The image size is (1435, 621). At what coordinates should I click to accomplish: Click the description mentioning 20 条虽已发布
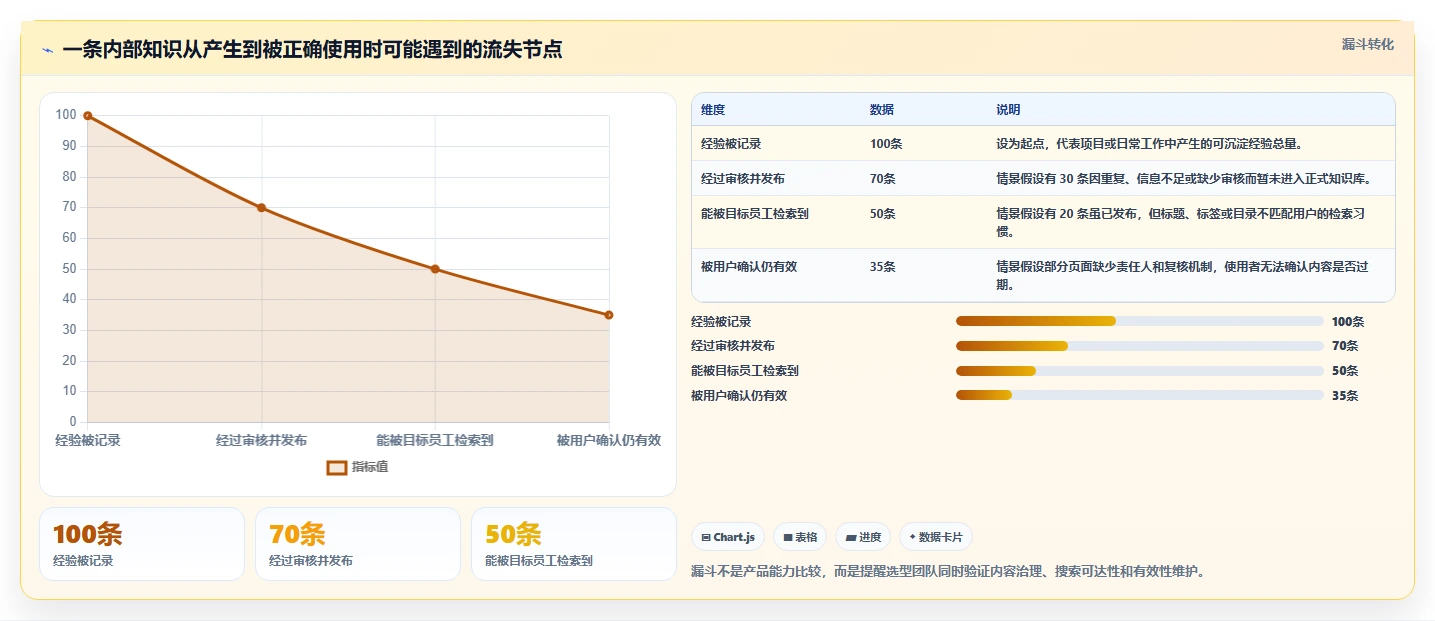tap(1182, 223)
